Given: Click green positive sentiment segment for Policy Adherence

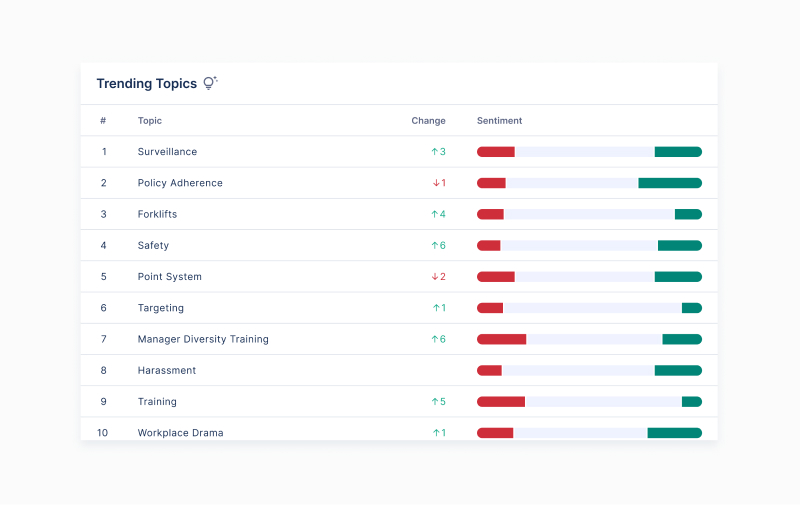Looking at the screenshot, I should point(670,183).
